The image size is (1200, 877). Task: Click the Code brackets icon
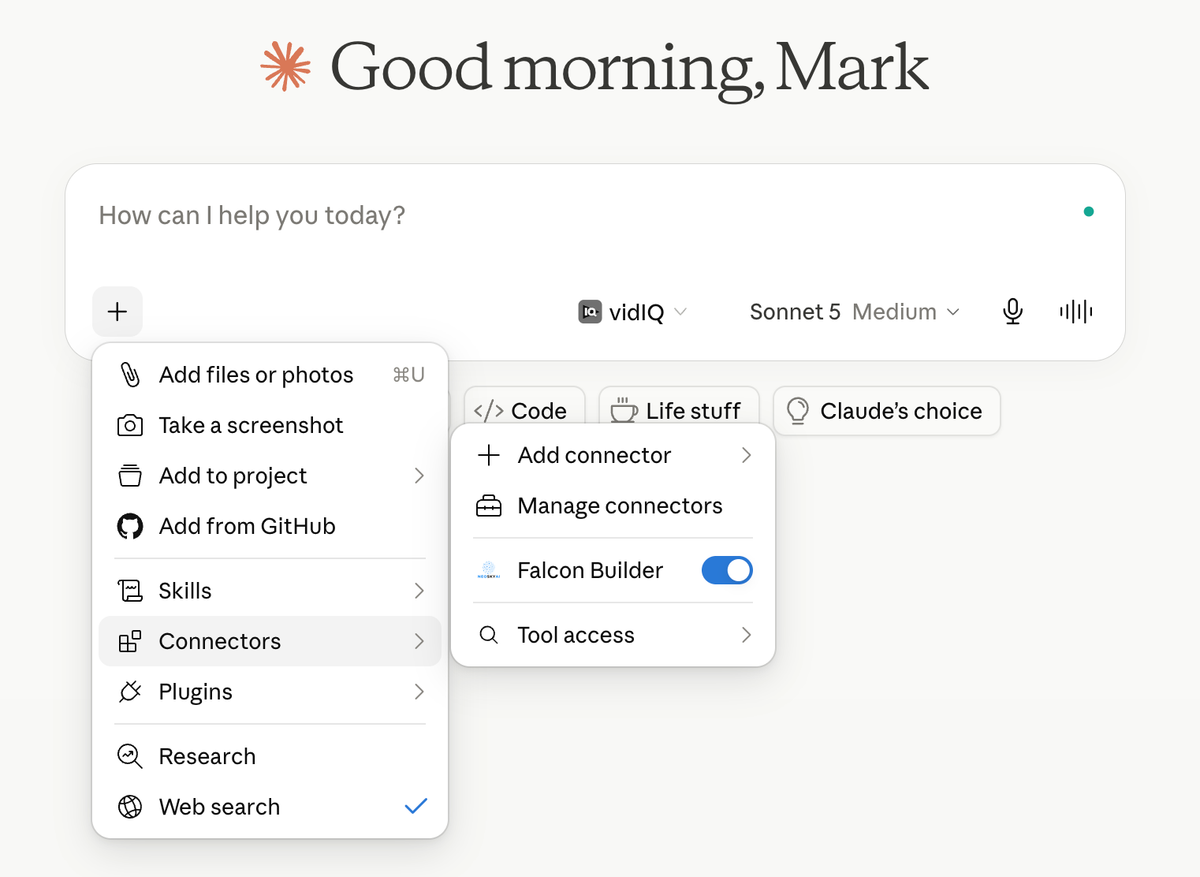489,411
